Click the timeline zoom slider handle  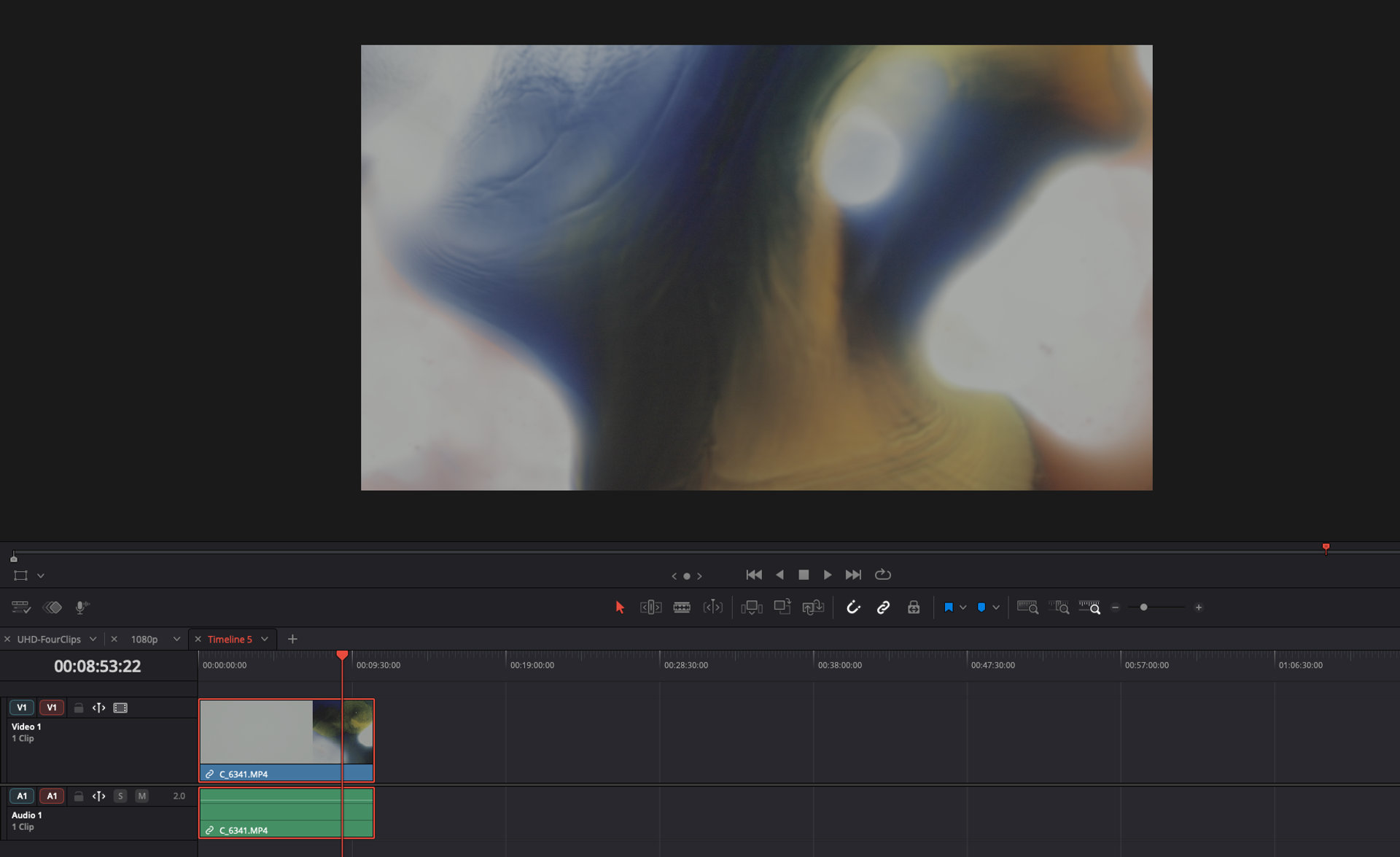point(1143,608)
